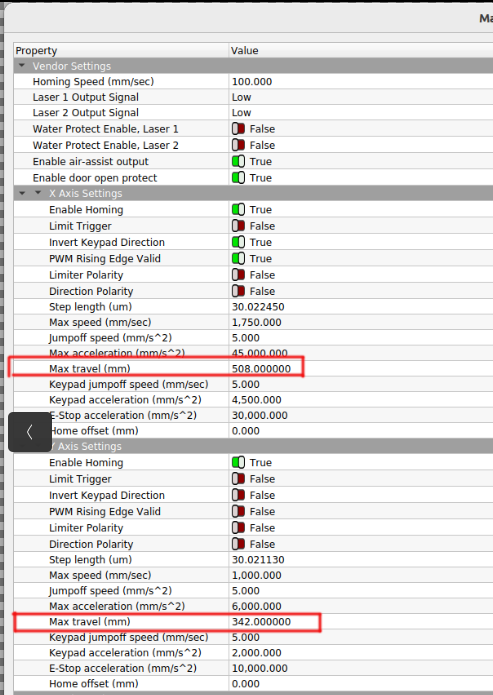Collapse the X Axis Settings group

point(38,193)
